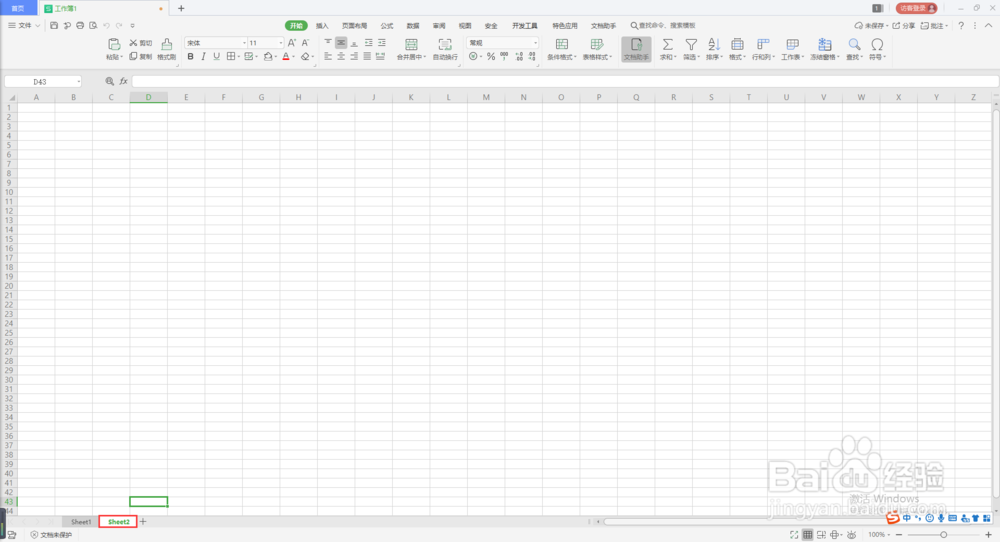Switch to the 公式 (Formulas) tab
Image resolution: width=1000 pixels, height=542 pixels.
click(x=386, y=26)
